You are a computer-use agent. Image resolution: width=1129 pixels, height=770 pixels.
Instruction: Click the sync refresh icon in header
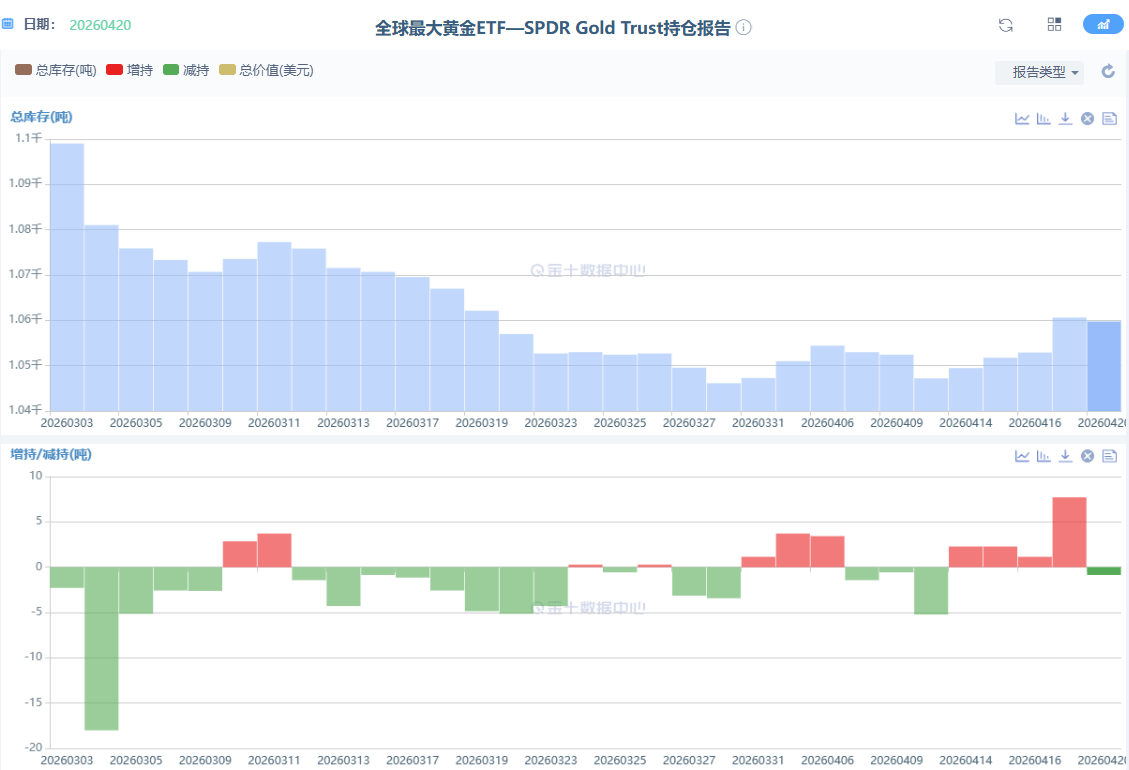tap(1006, 25)
